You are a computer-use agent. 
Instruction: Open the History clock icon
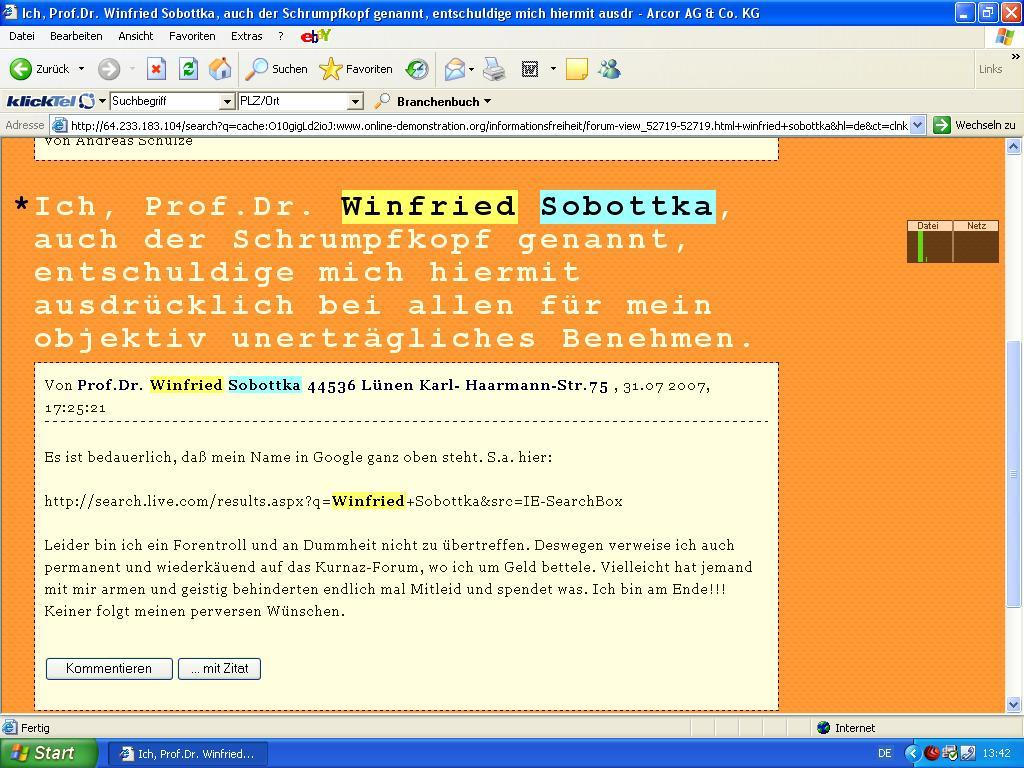pos(417,69)
